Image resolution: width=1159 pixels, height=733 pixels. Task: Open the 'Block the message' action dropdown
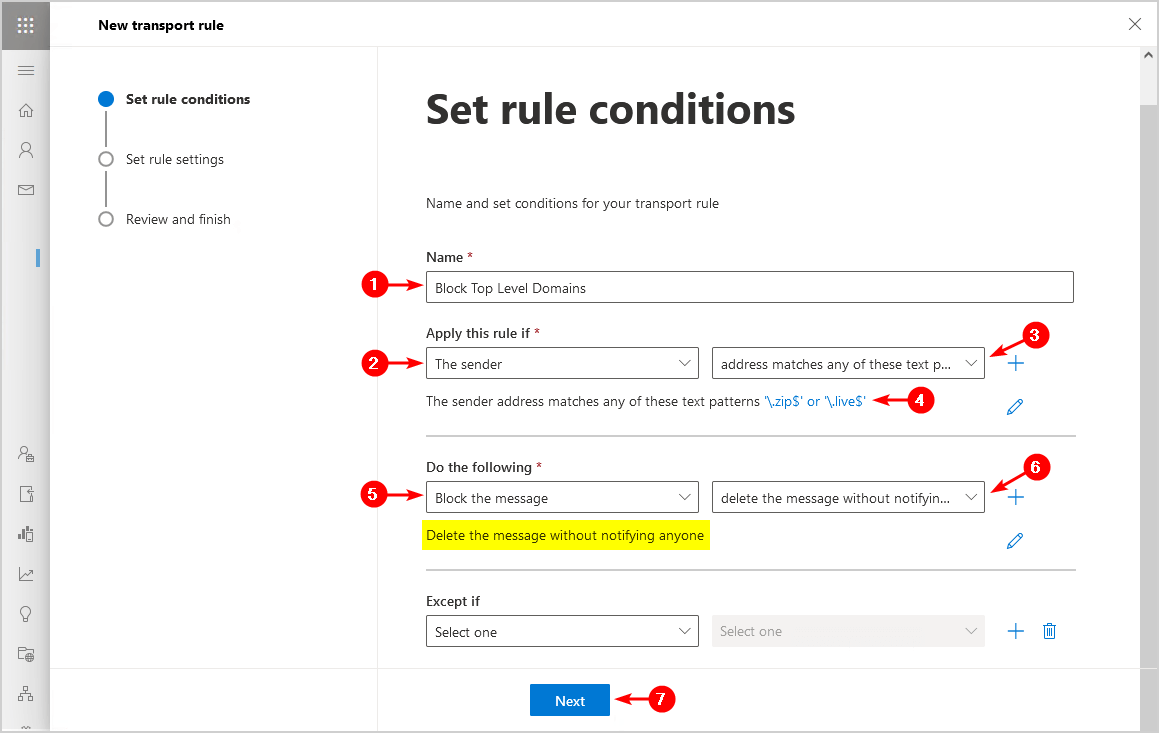click(562, 498)
